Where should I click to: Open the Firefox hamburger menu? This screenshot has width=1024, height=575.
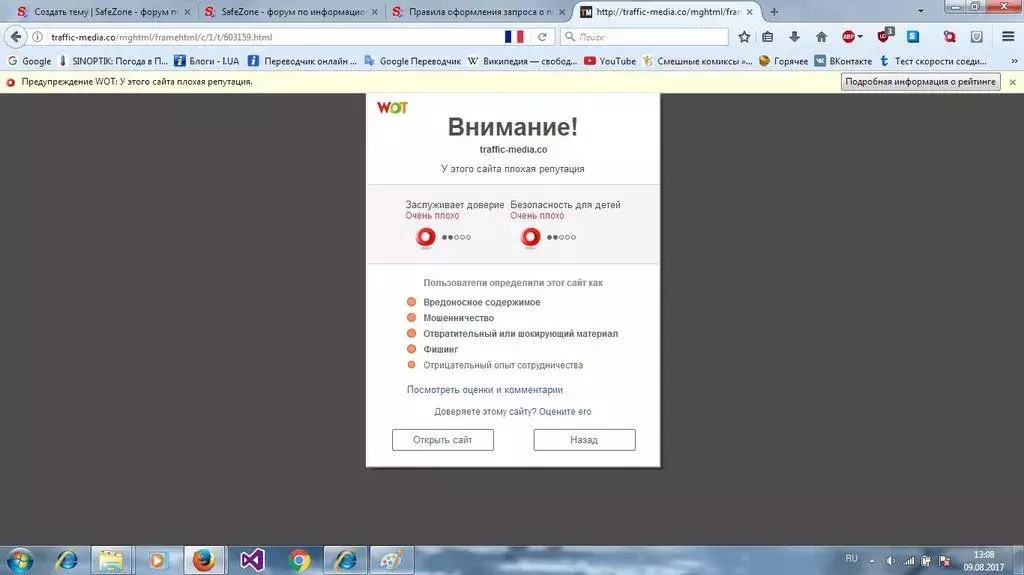point(1008,37)
